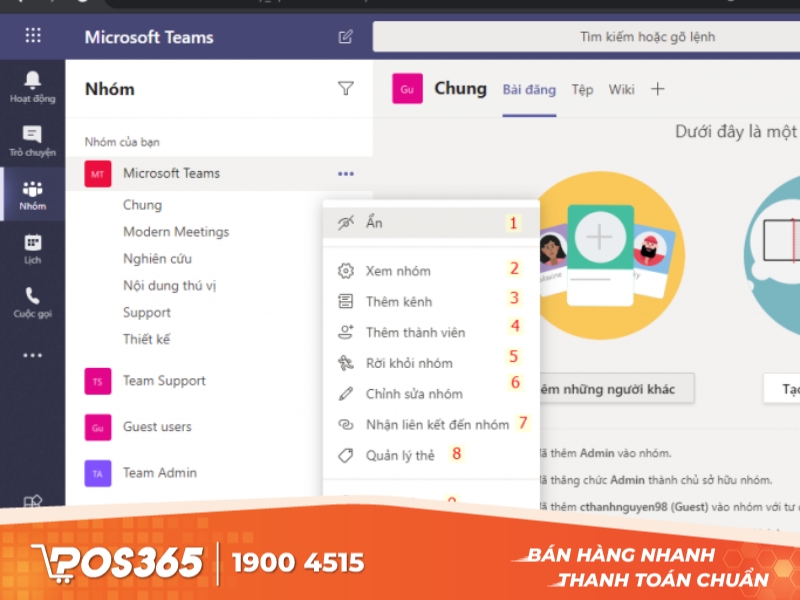
Task: Open the Chung channel
Action: [143, 204]
